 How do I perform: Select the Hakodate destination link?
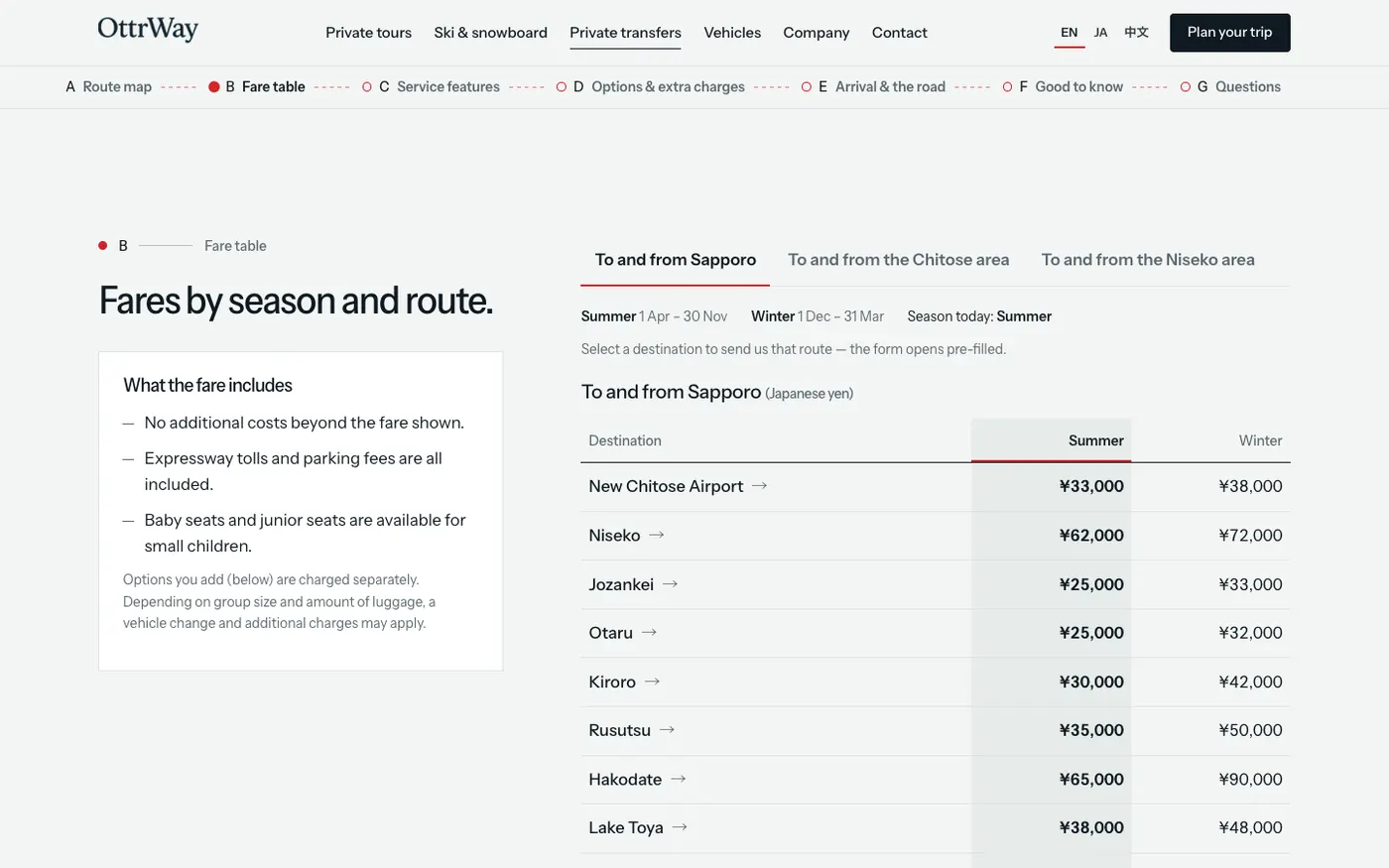637,780
